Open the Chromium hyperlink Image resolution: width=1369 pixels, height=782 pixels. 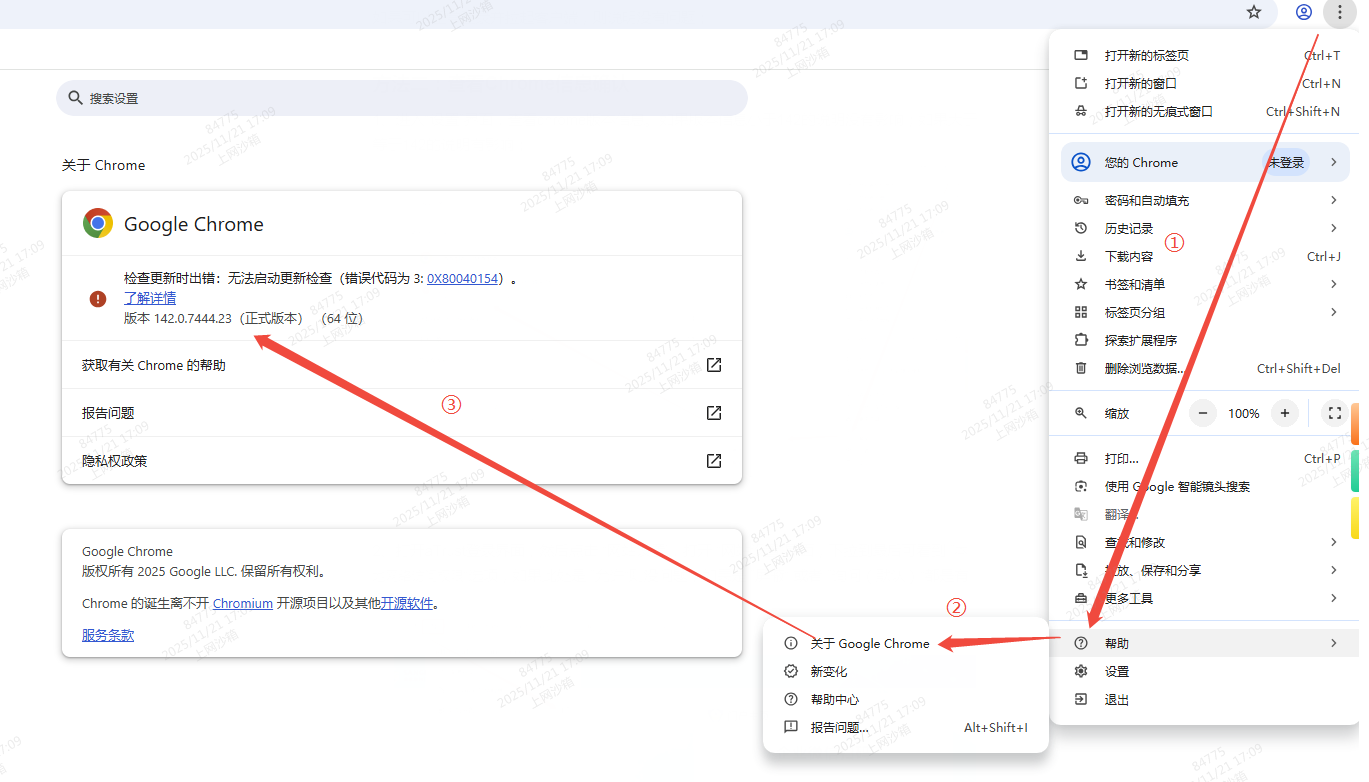242,604
